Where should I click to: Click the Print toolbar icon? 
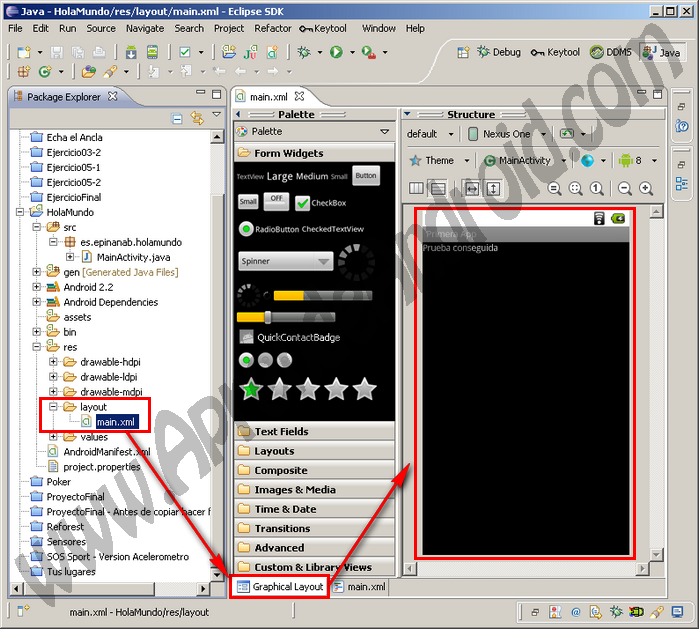tap(99, 53)
